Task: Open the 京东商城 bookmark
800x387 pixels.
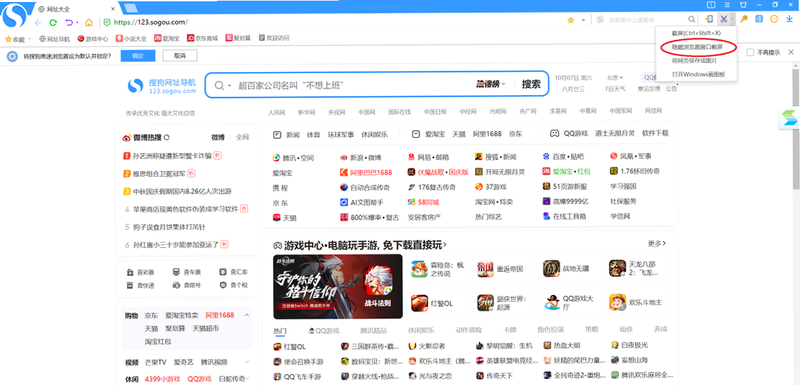Action: [203, 38]
